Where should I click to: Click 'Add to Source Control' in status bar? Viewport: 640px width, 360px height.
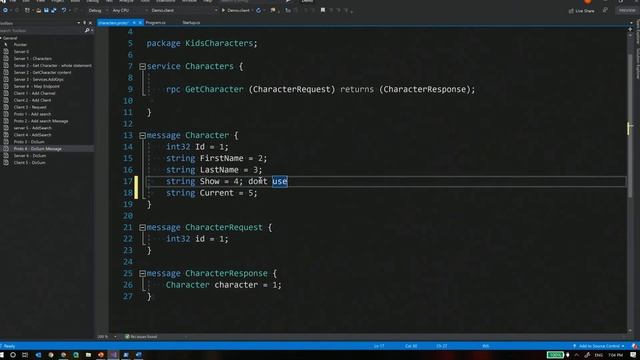pyautogui.click(x=599, y=346)
